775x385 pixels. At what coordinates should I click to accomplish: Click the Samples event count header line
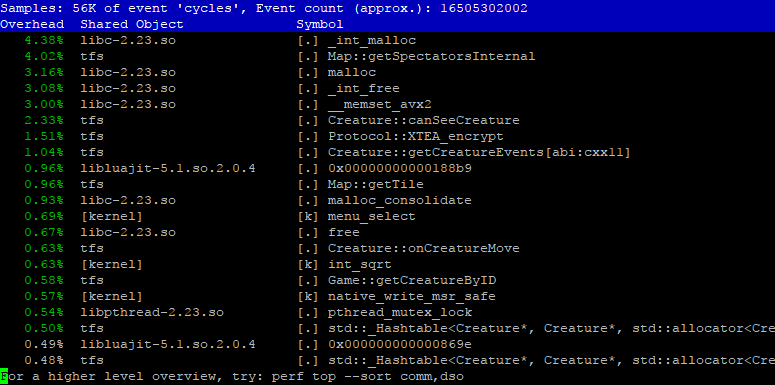point(264,8)
